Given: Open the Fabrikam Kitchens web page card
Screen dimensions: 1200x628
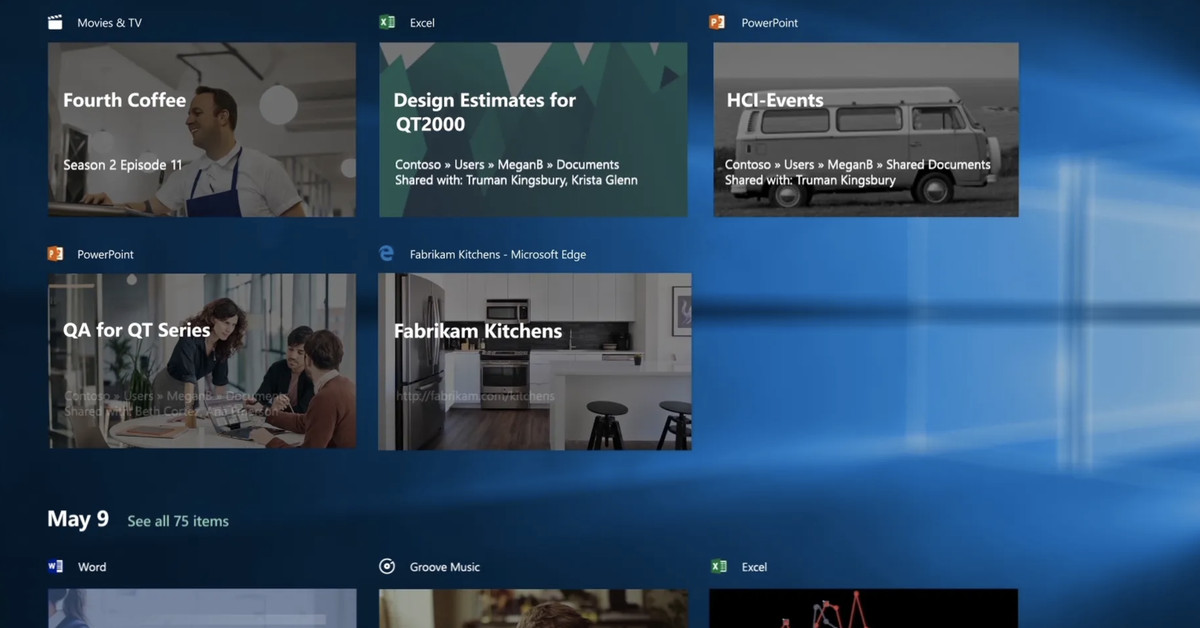Looking at the screenshot, I should pyautogui.click(x=535, y=361).
